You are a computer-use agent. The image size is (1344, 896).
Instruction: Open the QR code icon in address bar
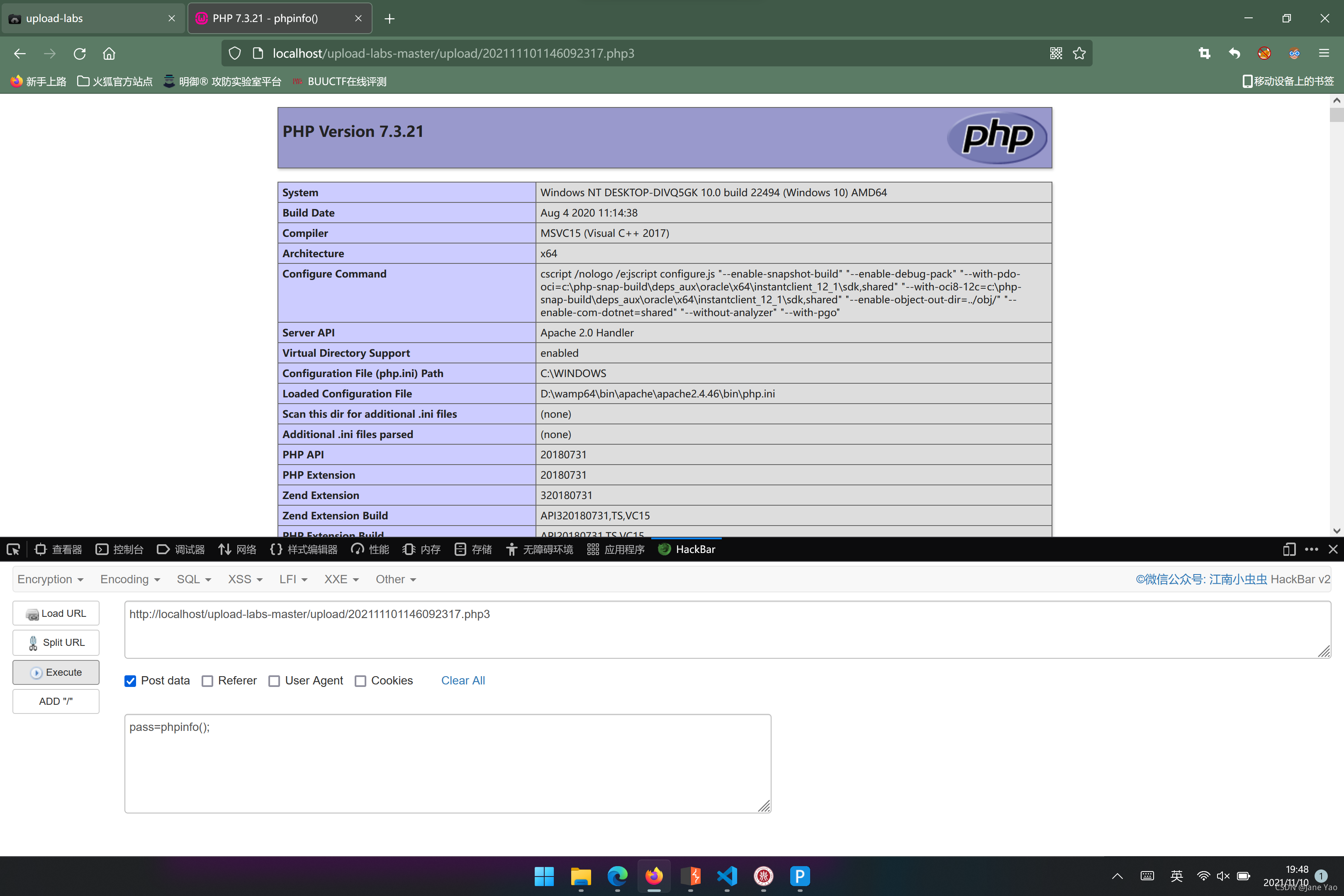(1055, 53)
